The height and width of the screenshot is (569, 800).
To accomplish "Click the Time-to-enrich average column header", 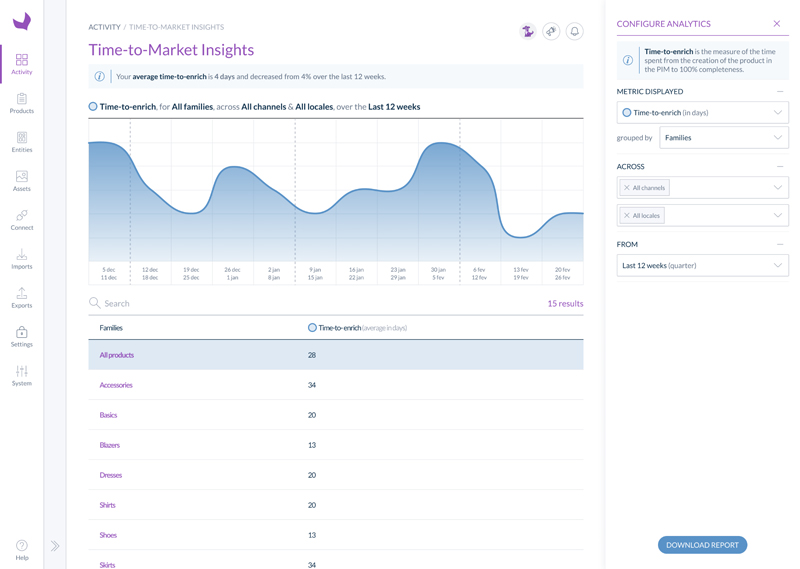I will click(x=358, y=328).
